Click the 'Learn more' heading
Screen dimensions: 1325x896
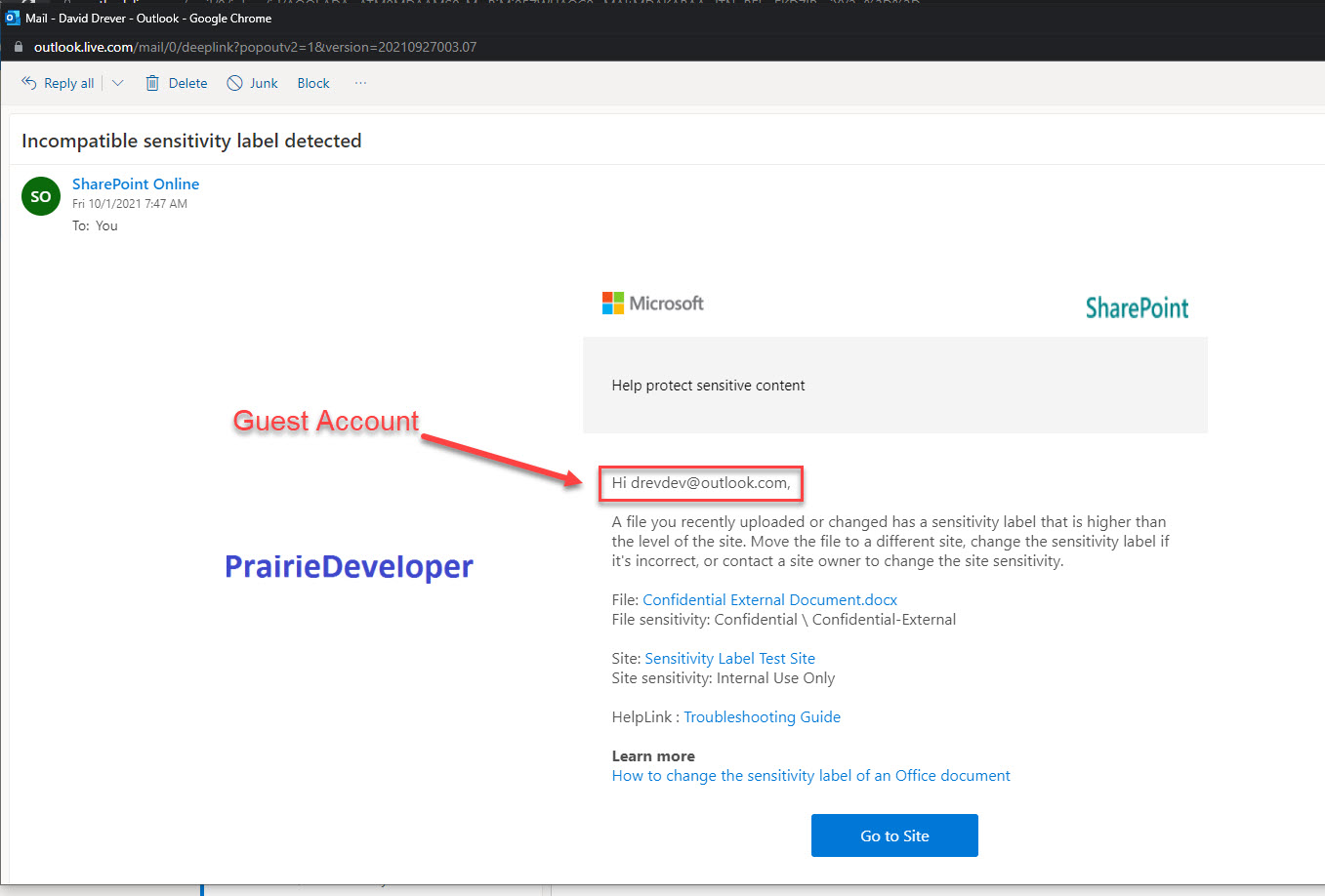[653, 755]
